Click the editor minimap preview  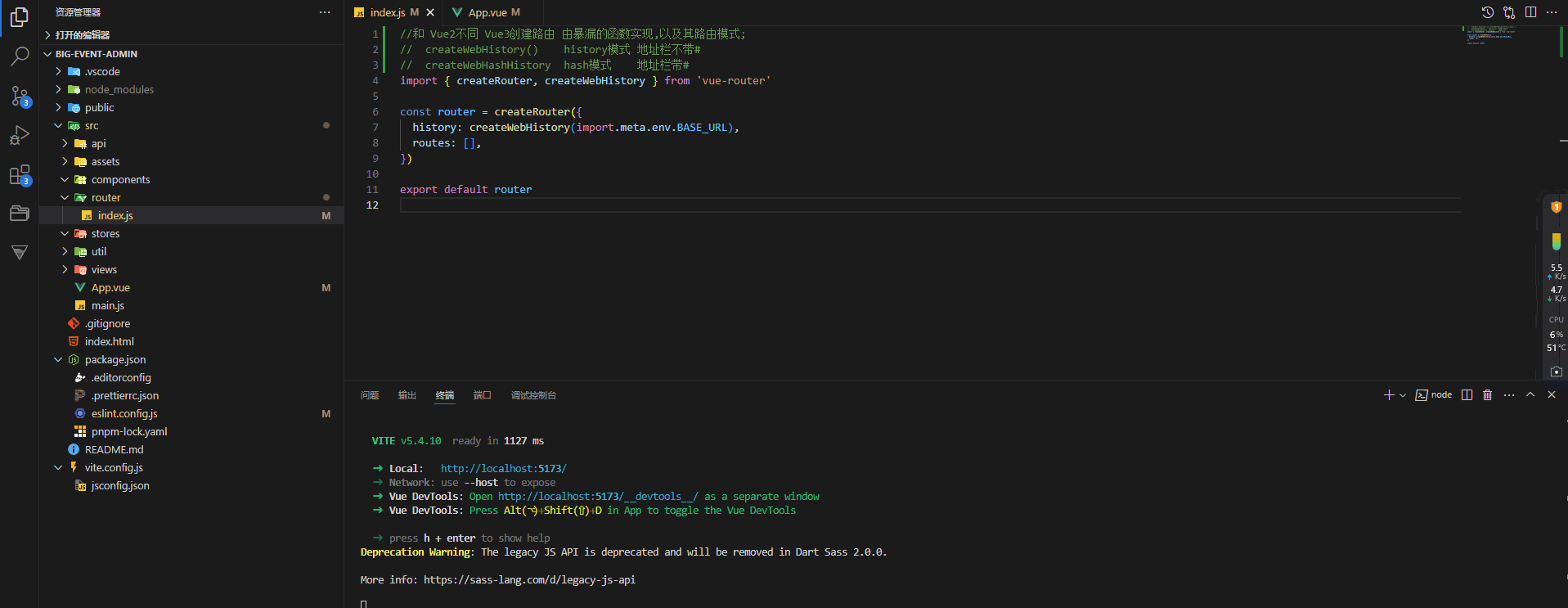(1490, 34)
